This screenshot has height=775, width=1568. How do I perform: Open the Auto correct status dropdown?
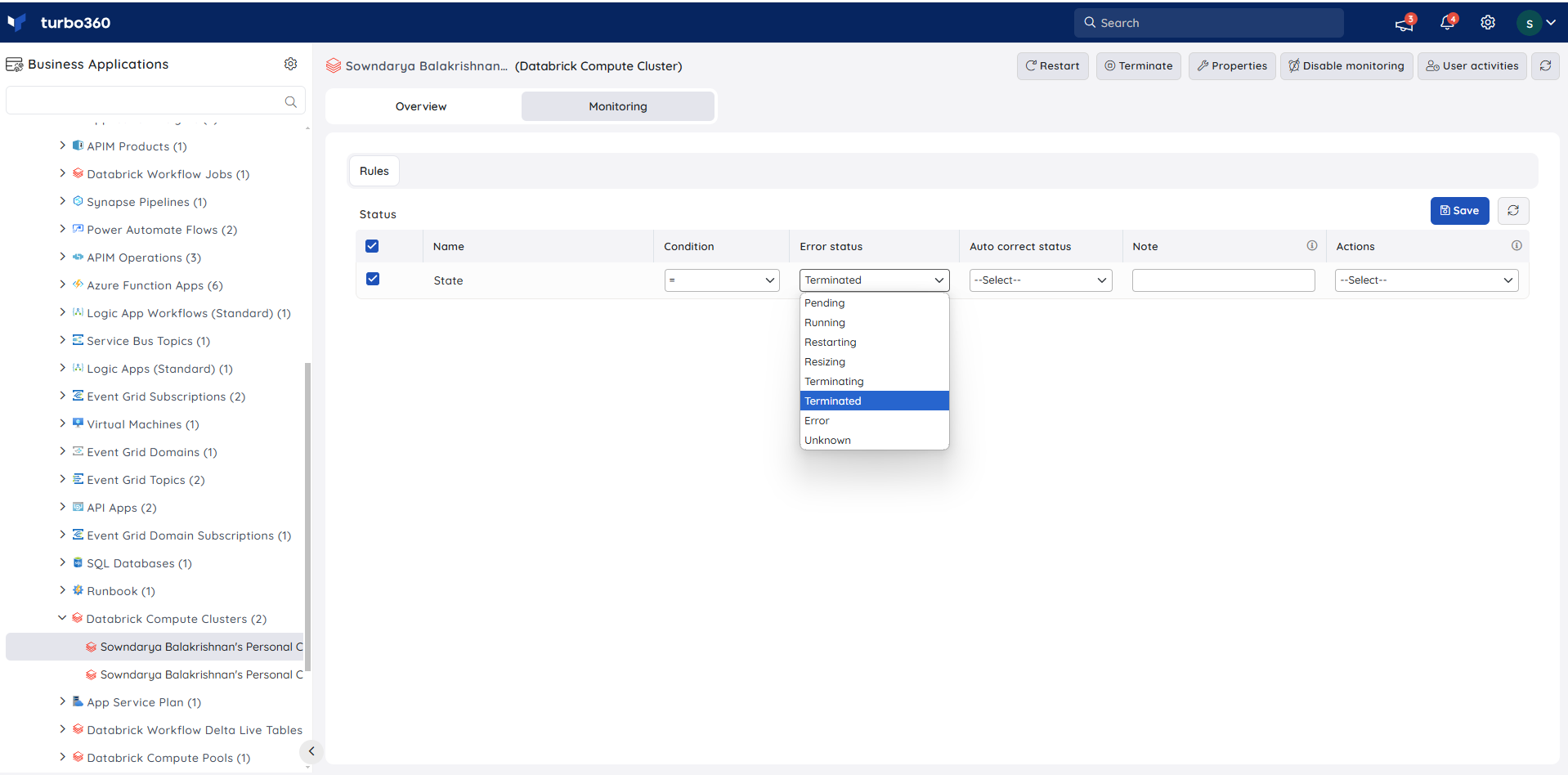click(x=1041, y=280)
